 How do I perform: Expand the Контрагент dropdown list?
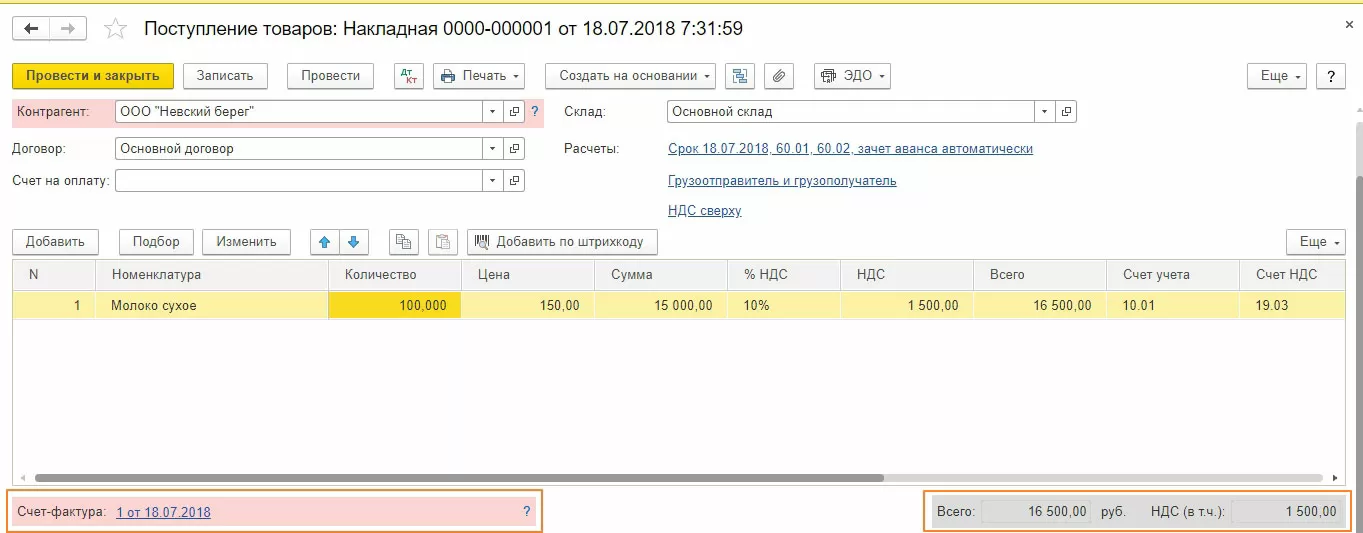[493, 112]
